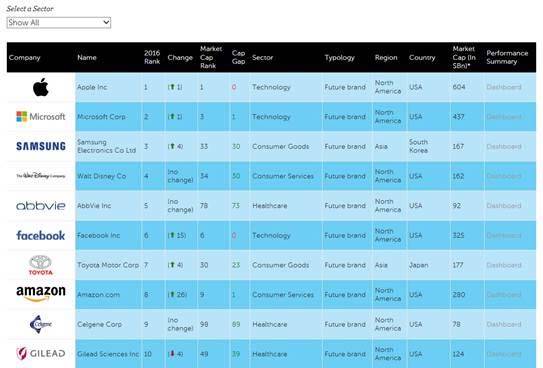
Task: Open the Dashboard link for Celgene Corp
Action: pos(504,324)
